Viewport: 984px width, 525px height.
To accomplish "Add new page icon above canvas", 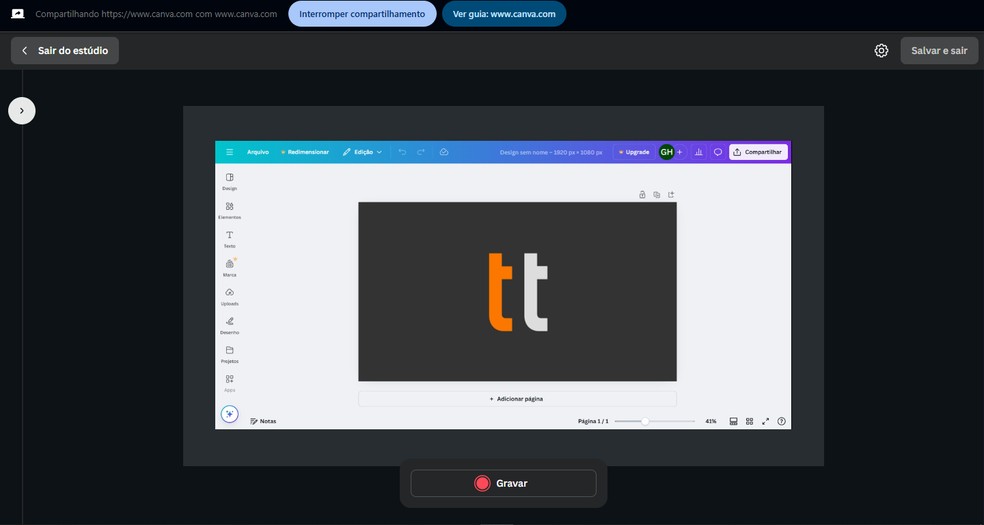I will 671,194.
